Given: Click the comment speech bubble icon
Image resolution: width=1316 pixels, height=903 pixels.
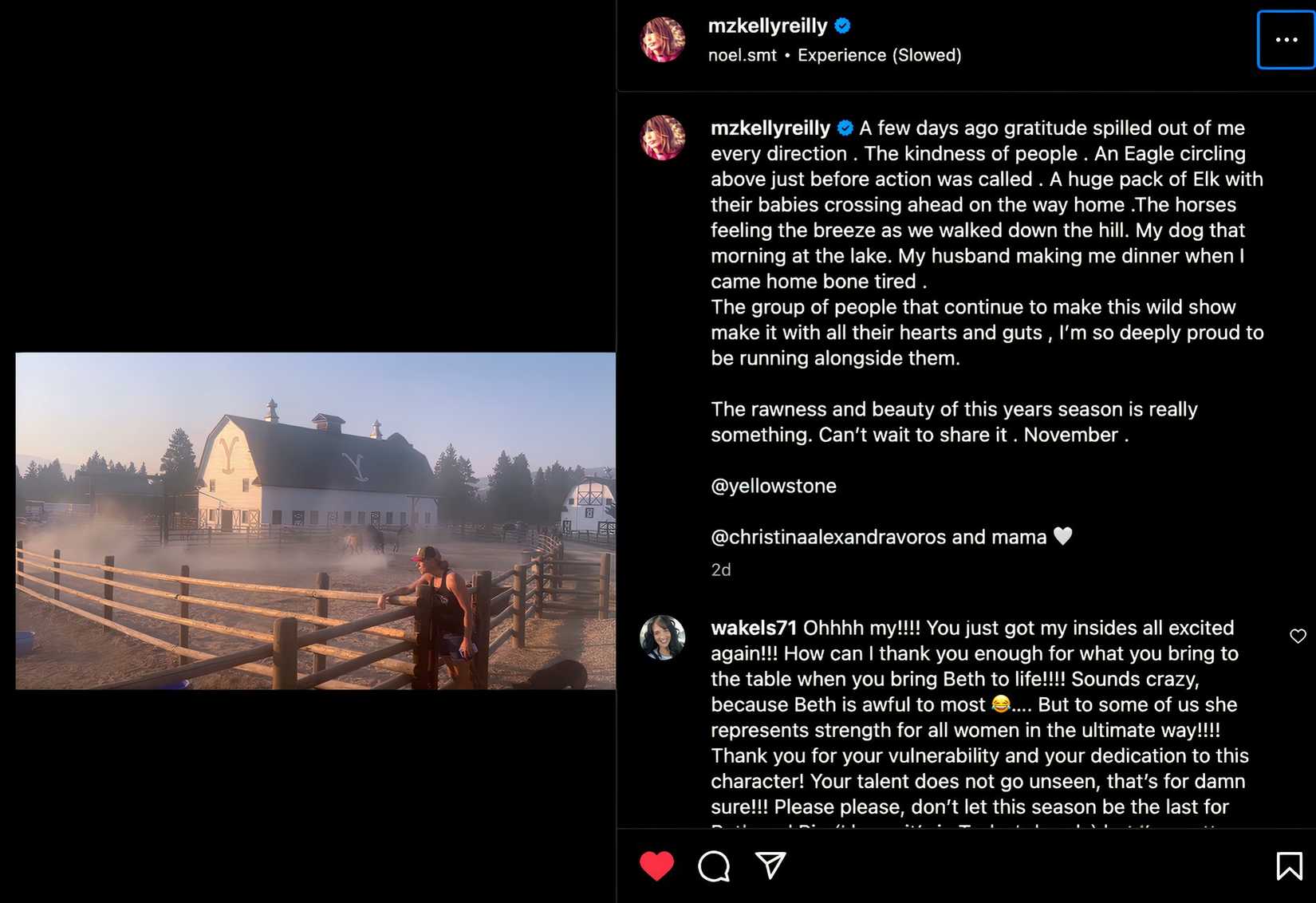Looking at the screenshot, I should pyautogui.click(x=714, y=866).
